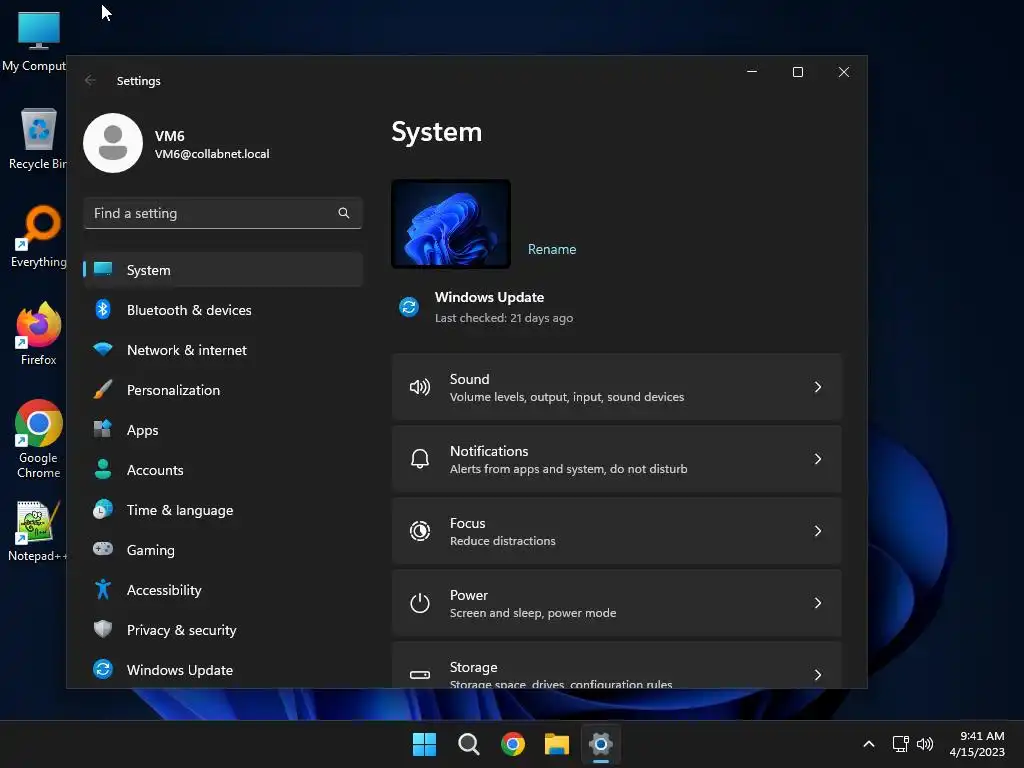
Task: Expand the Focus settings chevron
Action: click(x=818, y=531)
